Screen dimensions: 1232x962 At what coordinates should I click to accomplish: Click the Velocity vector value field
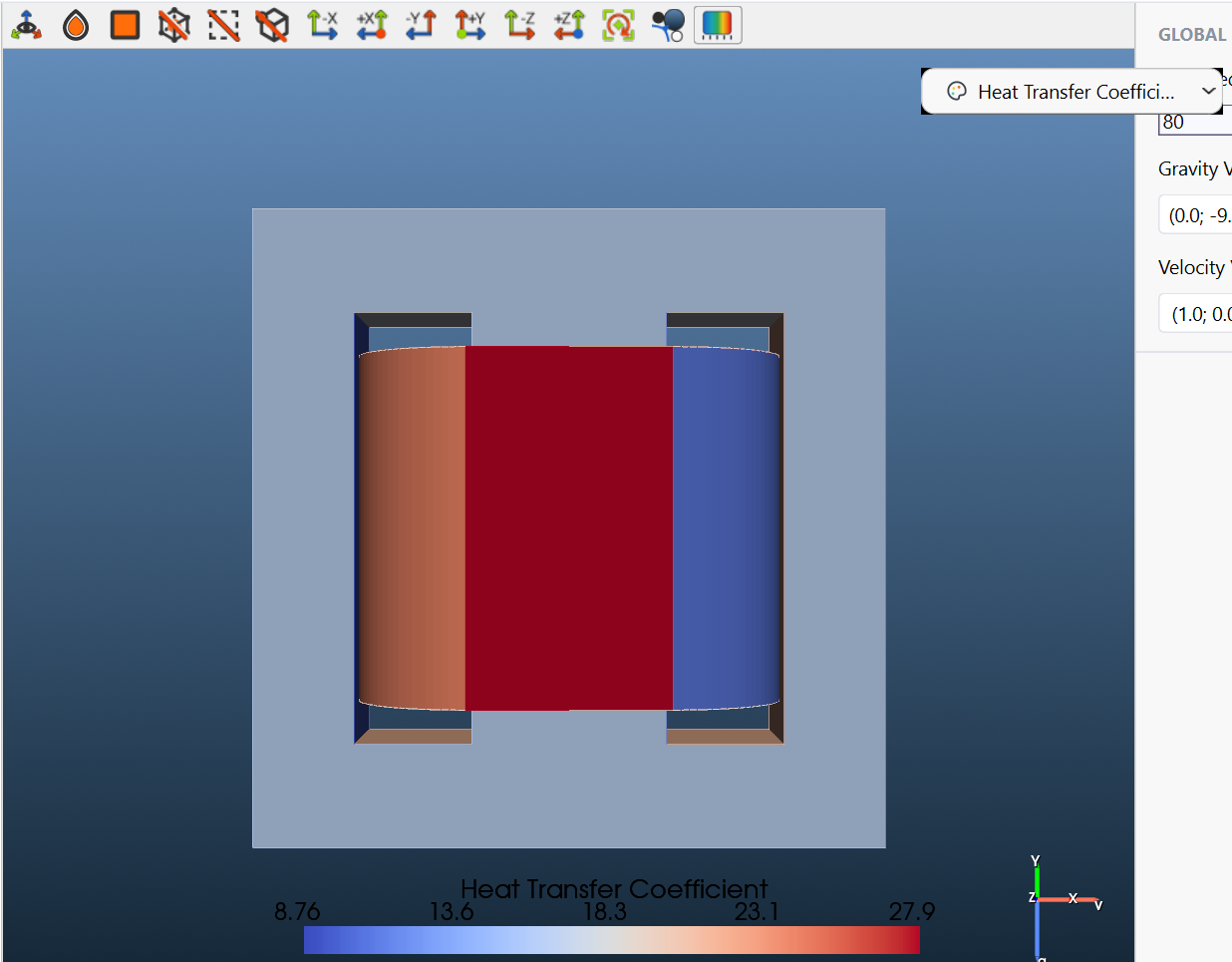coord(1194,314)
